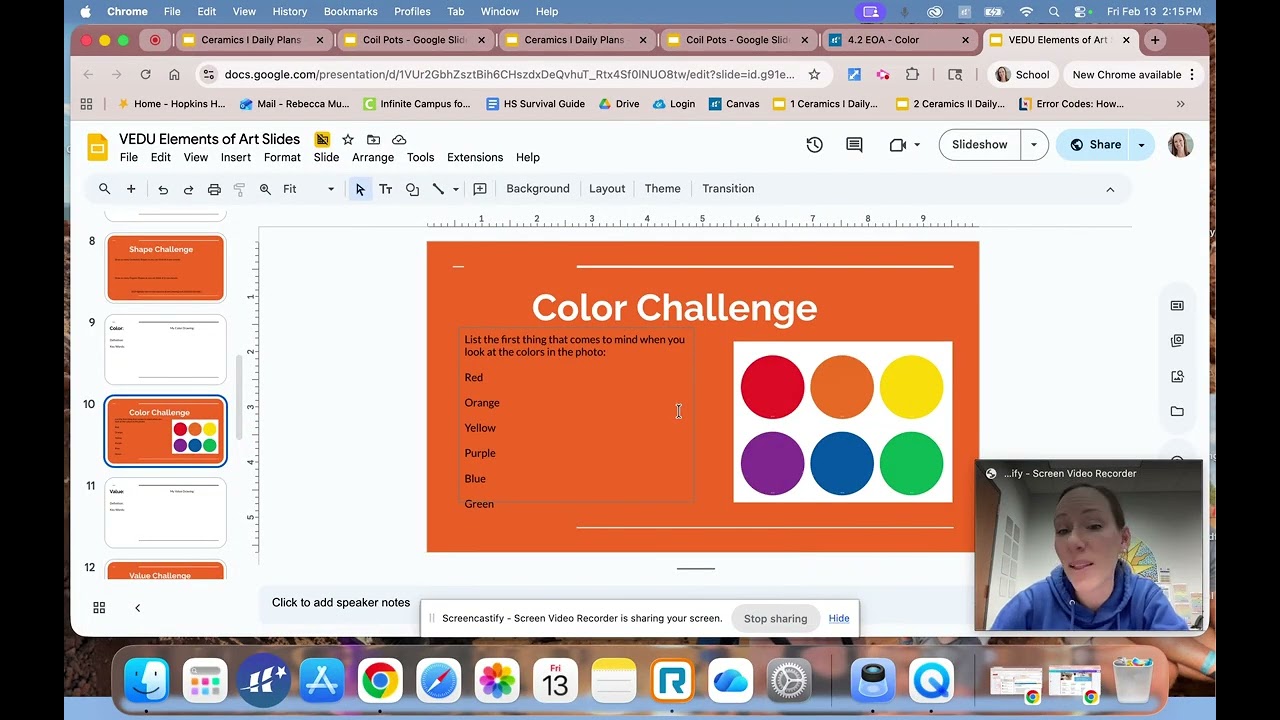Open Photos app in the Dock
The width and height of the screenshot is (1280, 720).
496,682
